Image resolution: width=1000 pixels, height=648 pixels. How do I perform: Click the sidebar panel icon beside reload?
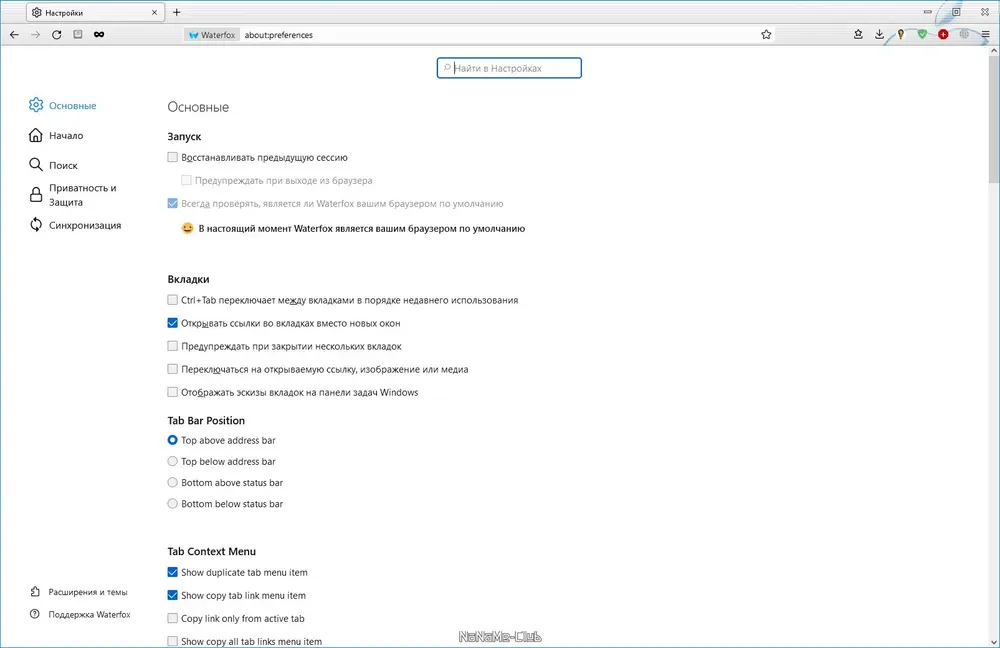(x=78, y=34)
